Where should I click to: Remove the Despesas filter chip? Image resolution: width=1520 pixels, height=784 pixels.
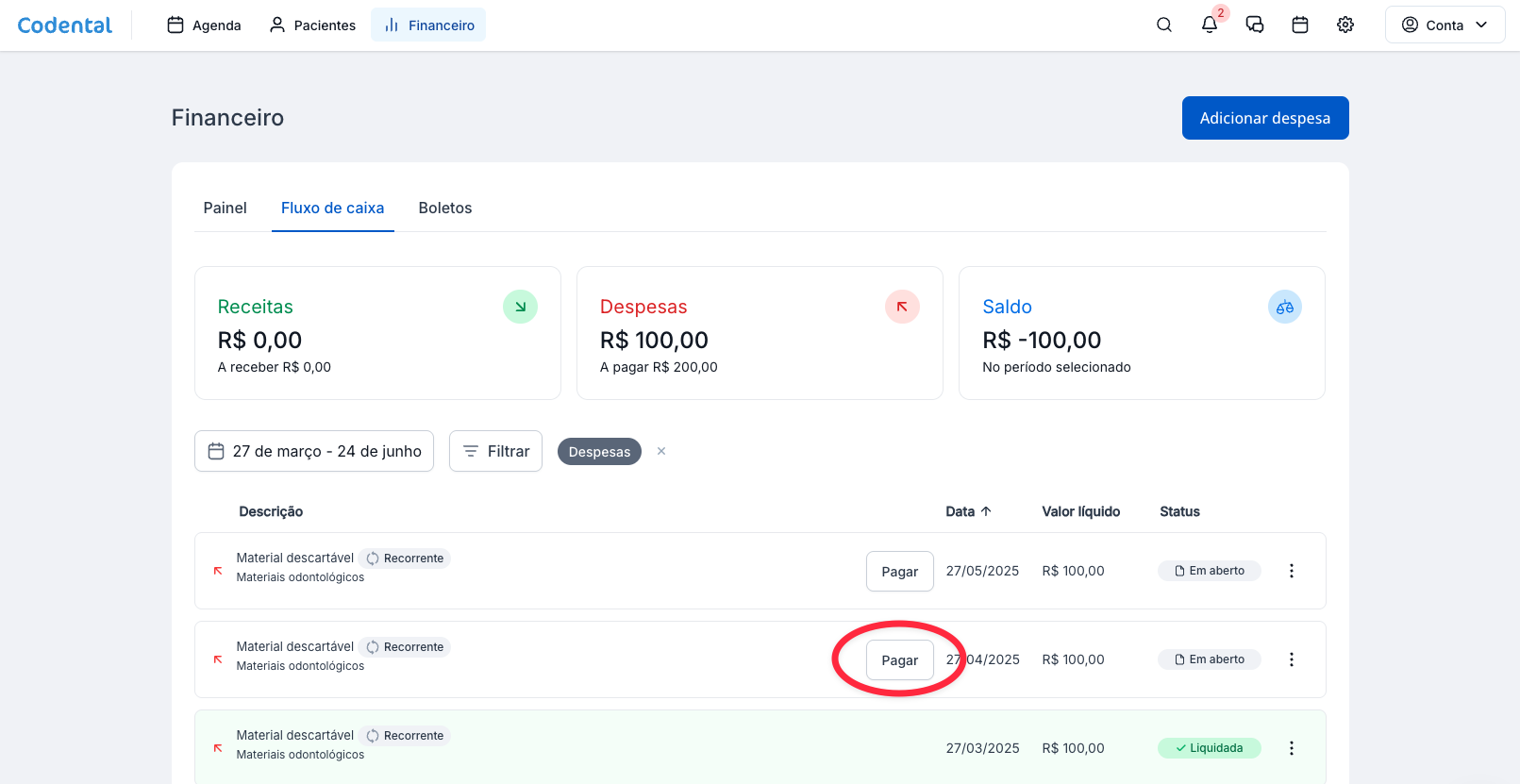(661, 451)
